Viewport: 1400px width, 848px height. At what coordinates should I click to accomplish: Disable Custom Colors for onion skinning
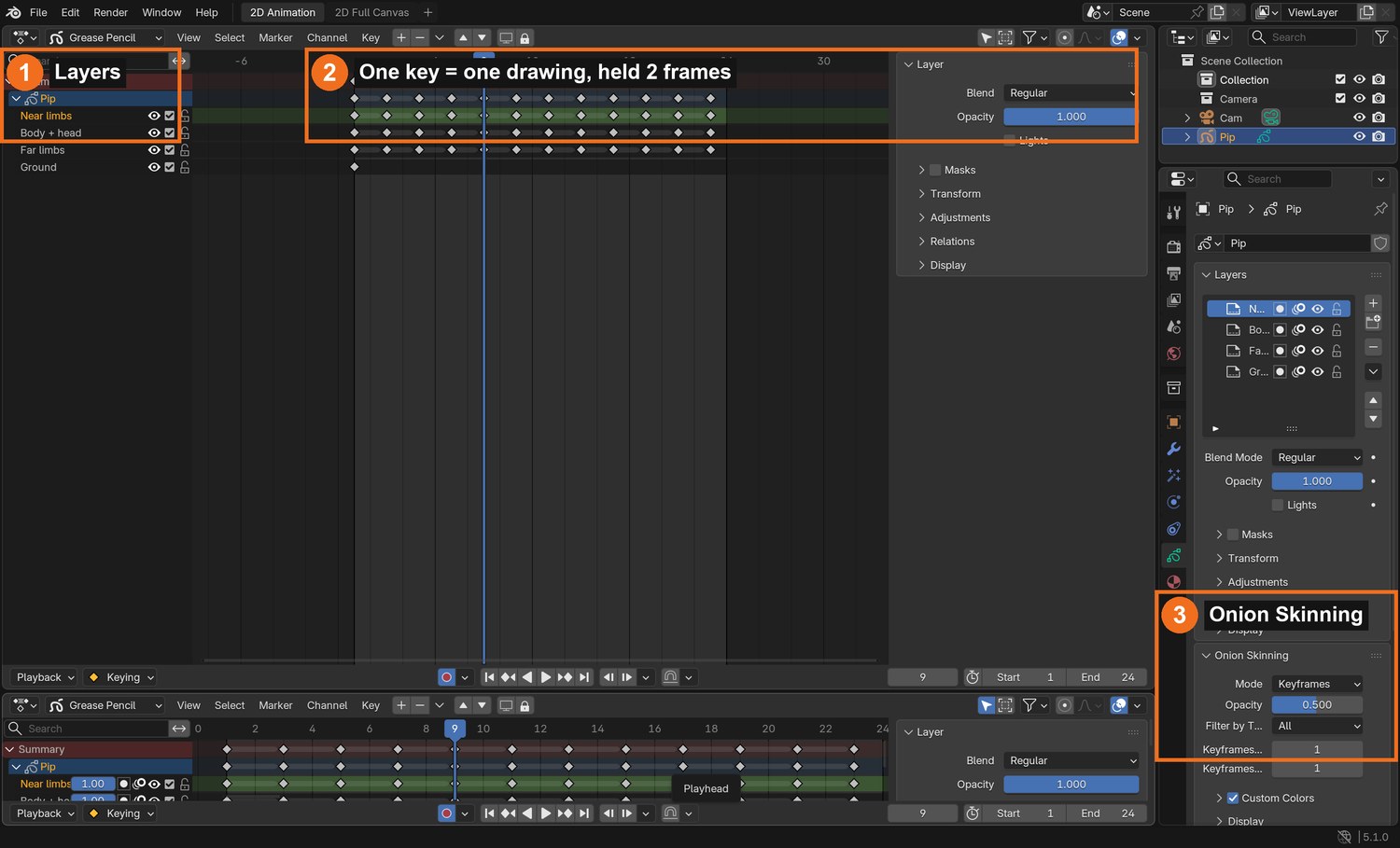(1233, 799)
